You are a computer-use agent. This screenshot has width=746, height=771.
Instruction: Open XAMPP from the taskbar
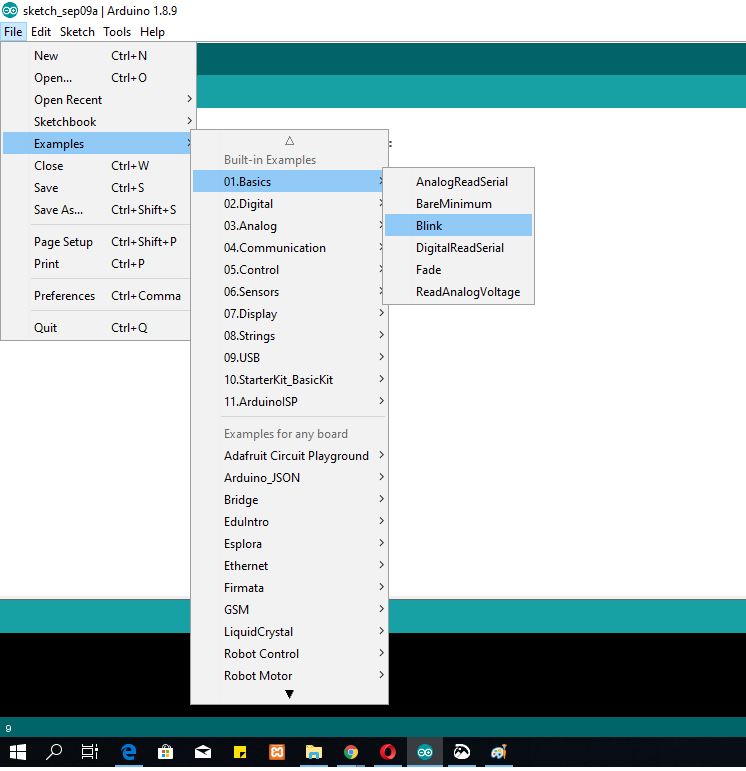tap(277, 752)
